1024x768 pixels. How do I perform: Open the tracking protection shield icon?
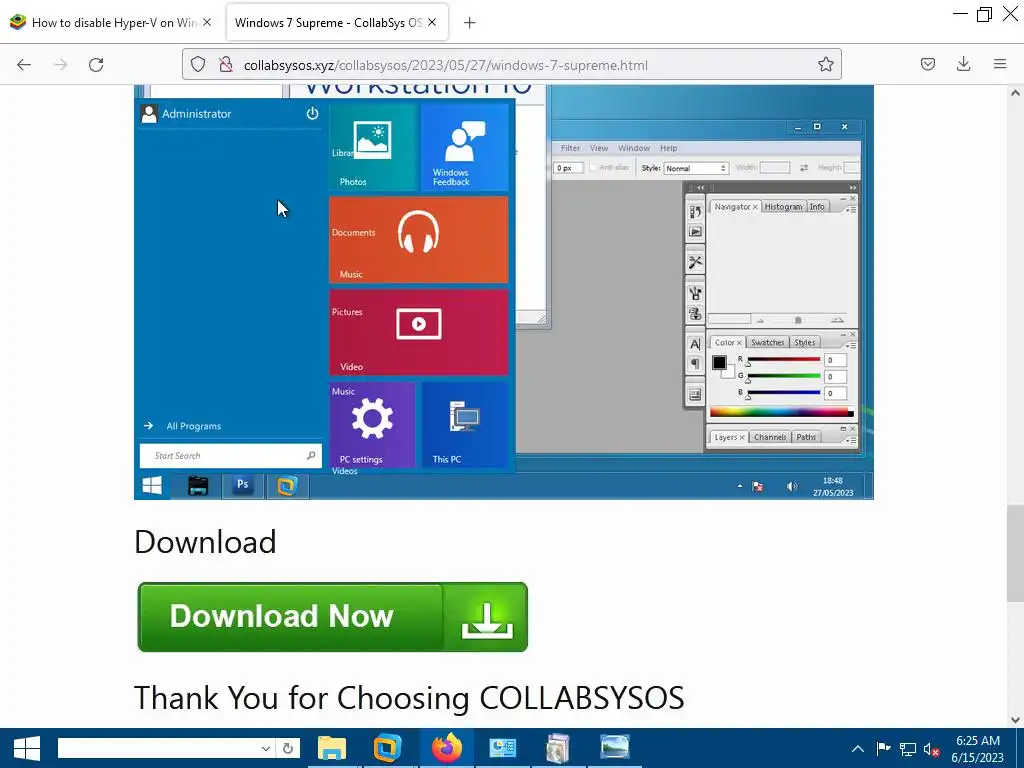198,65
